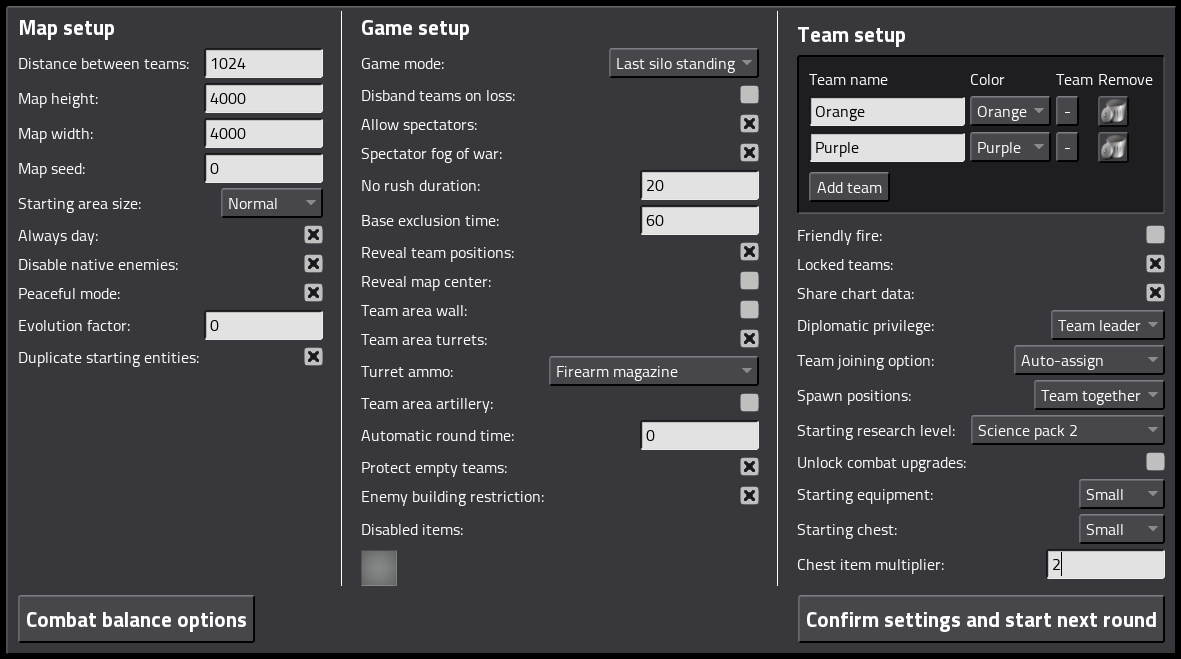1181x659 pixels.
Task: Open the Game mode dropdown
Action: coord(683,64)
